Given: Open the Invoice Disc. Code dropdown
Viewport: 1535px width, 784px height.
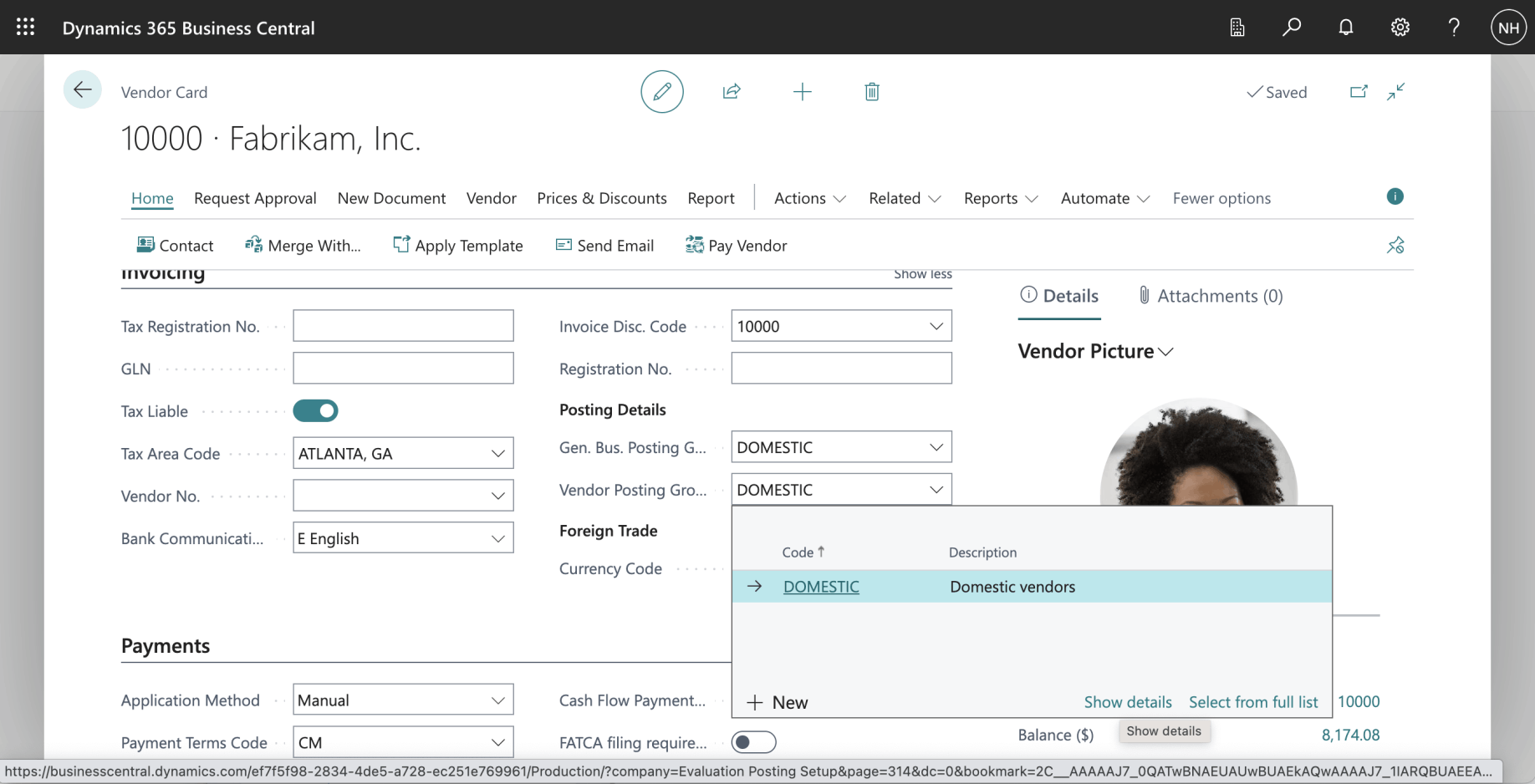Looking at the screenshot, I should coord(936,327).
